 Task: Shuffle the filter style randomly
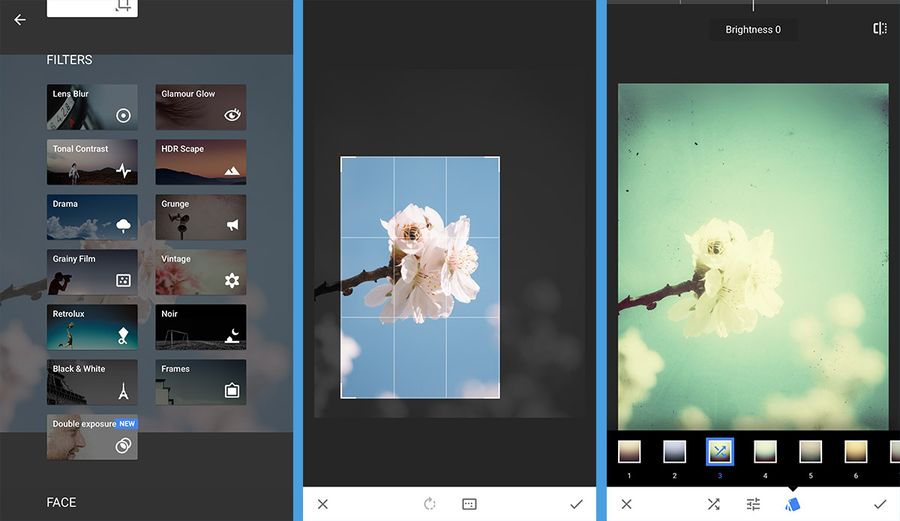713,504
